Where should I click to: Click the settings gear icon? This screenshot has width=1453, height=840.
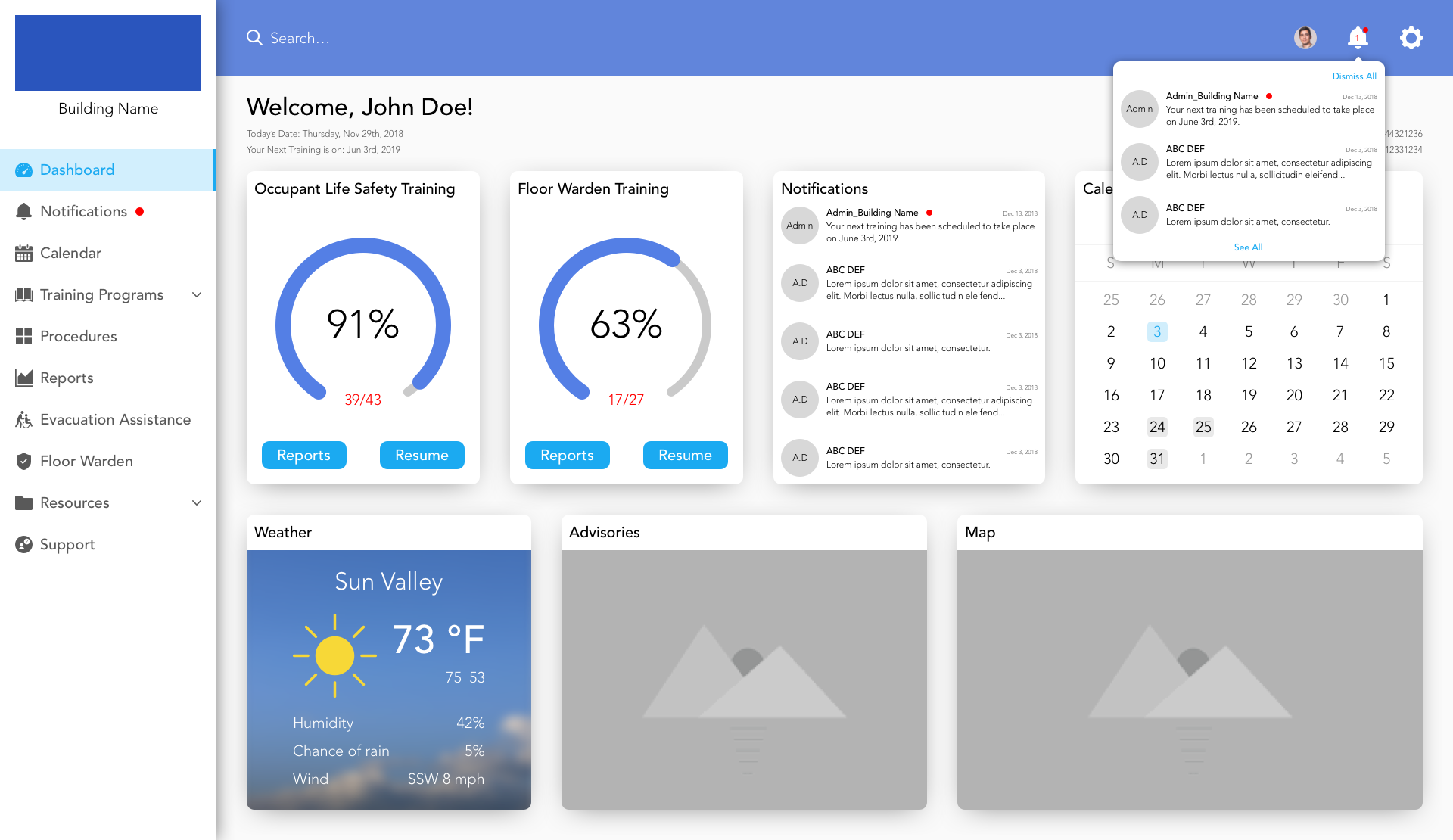tap(1411, 38)
